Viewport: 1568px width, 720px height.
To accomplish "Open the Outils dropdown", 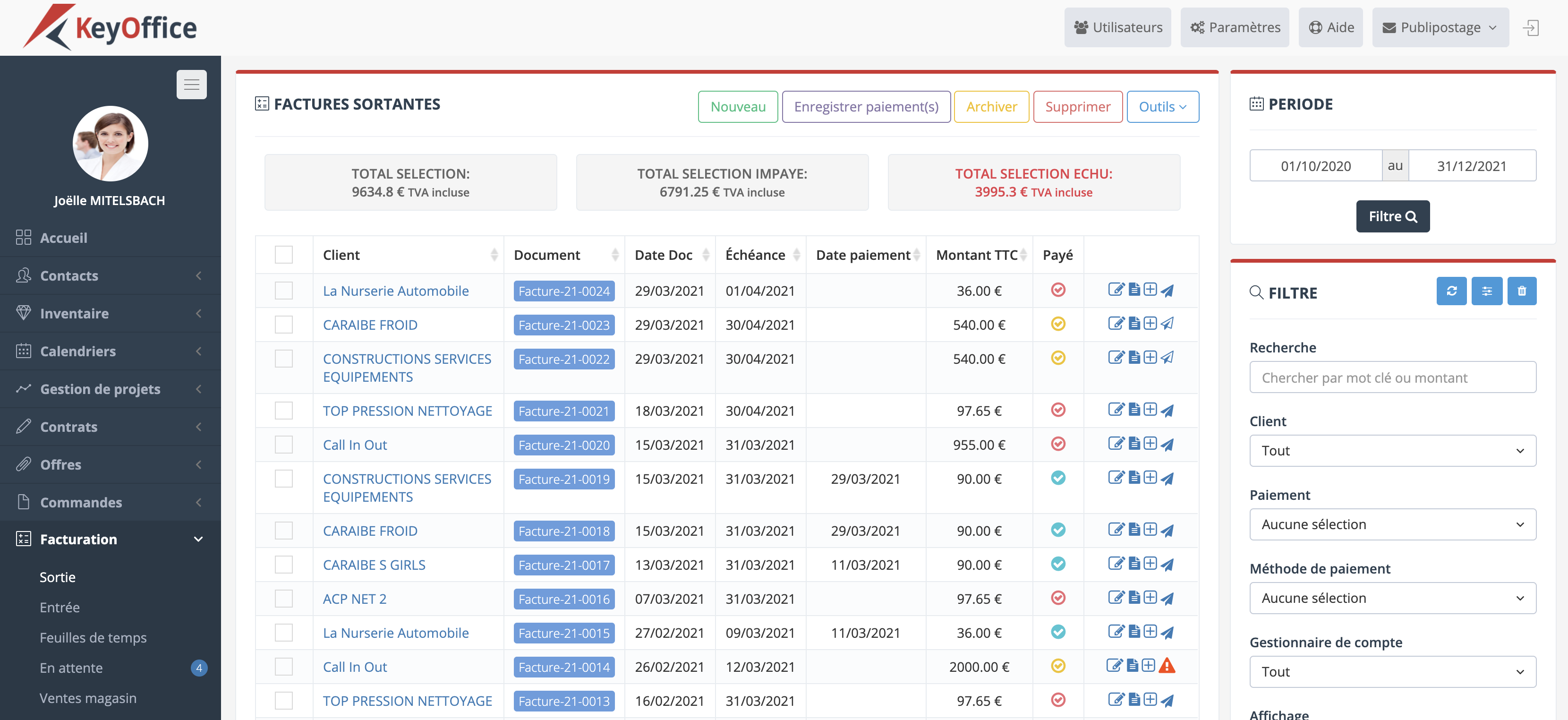I will (x=1162, y=107).
